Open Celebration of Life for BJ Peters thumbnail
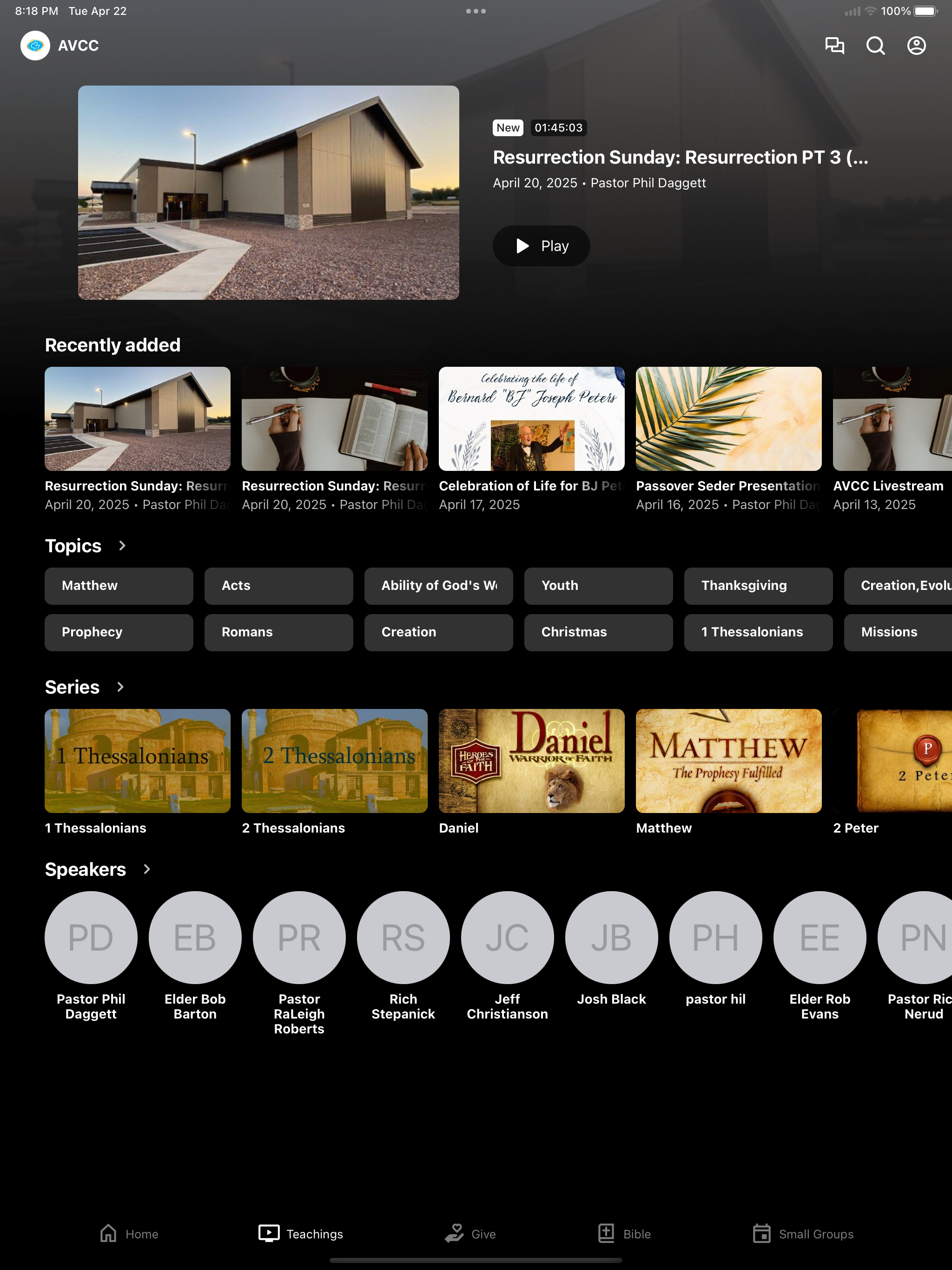Image resolution: width=952 pixels, height=1270 pixels. tap(532, 418)
